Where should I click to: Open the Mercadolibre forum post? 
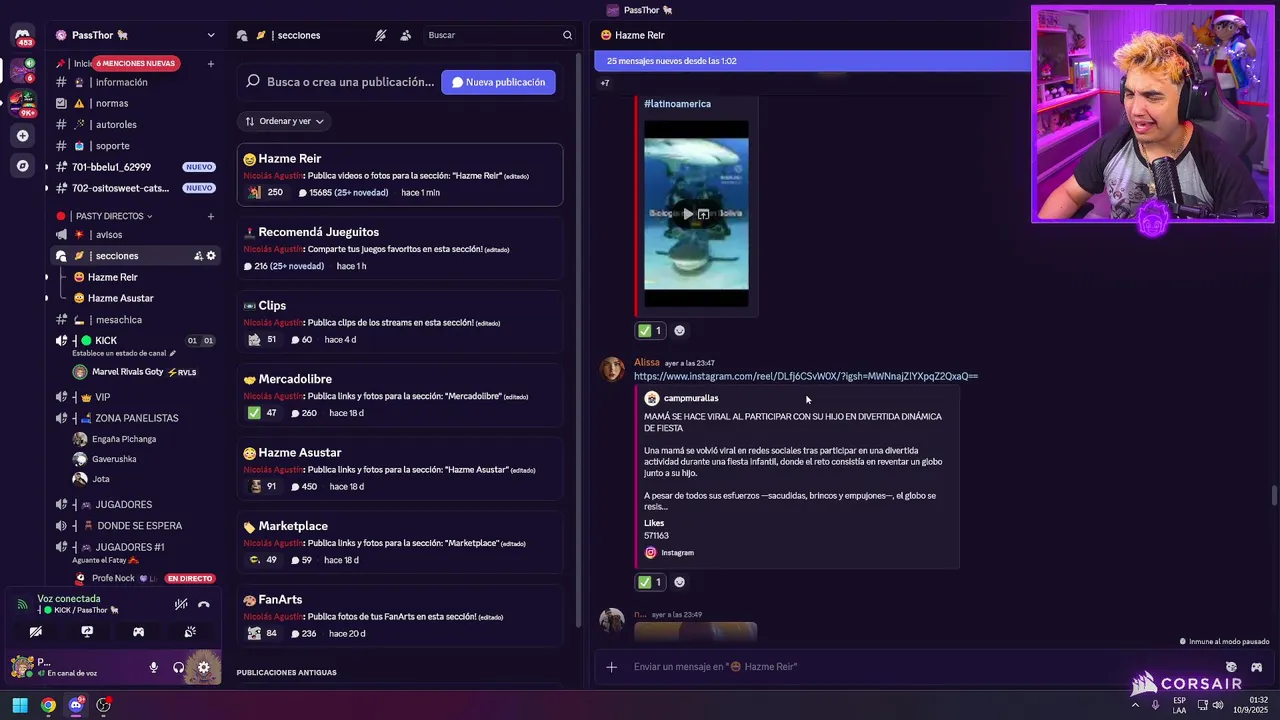pyautogui.click(x=400, y=395)
